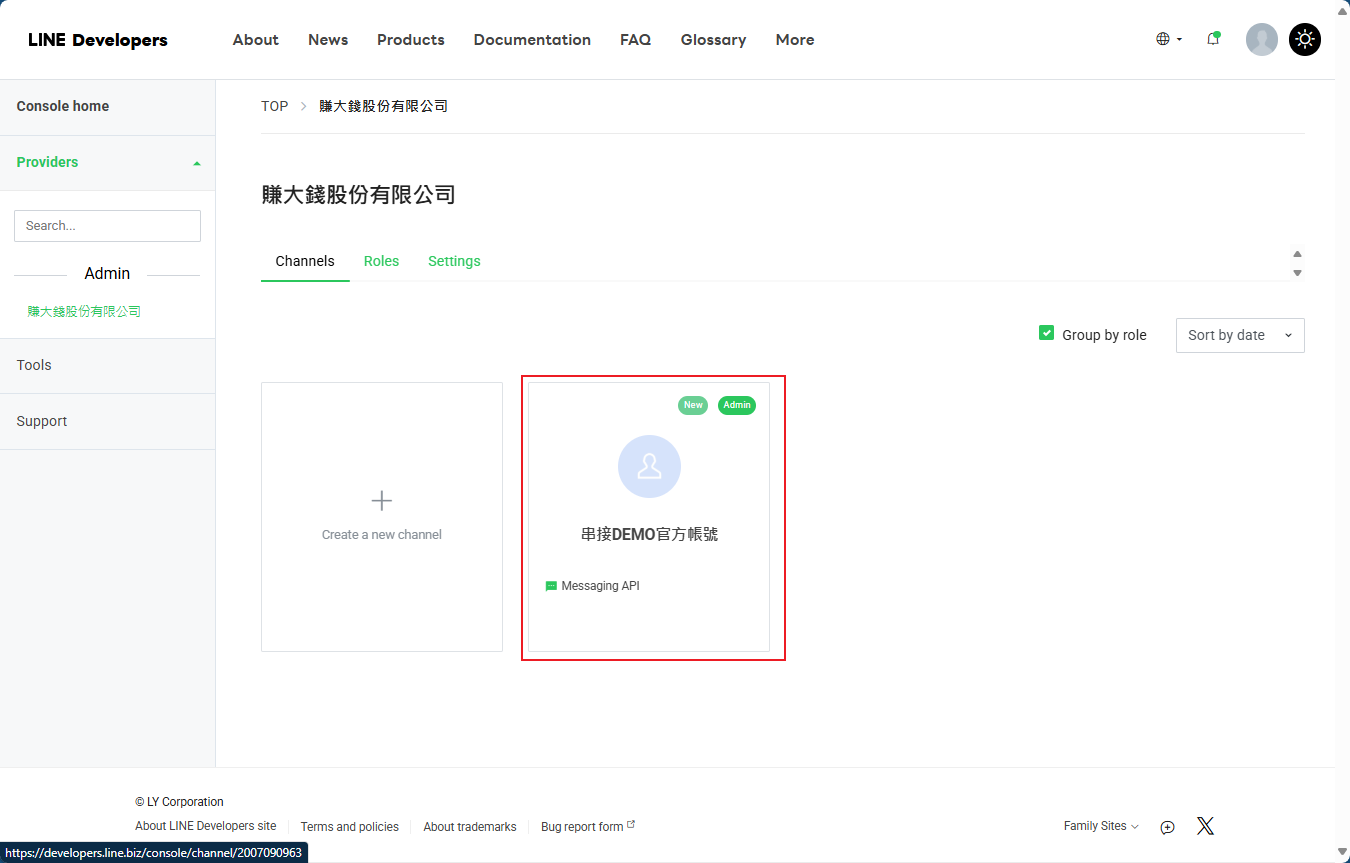Open the About menu
Screen dimensions: 1350x863
256,40
